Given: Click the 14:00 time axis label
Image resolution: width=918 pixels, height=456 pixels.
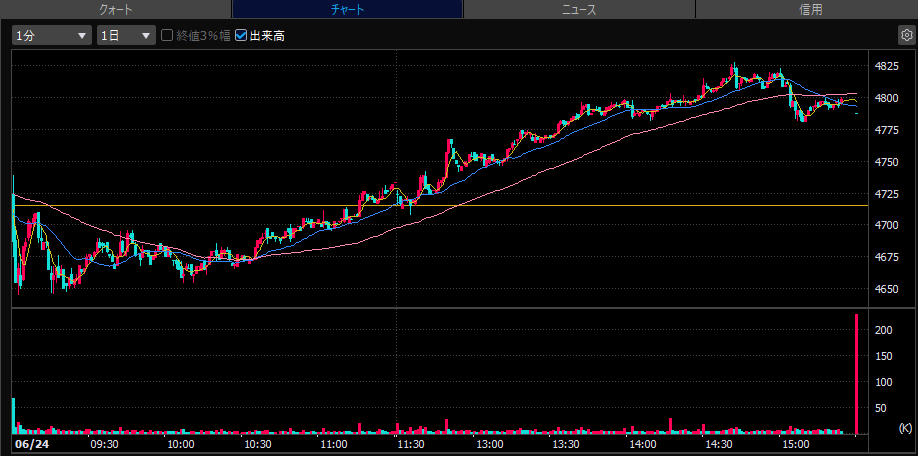Looking at the screenshot, I should click(x=643, y=444).
